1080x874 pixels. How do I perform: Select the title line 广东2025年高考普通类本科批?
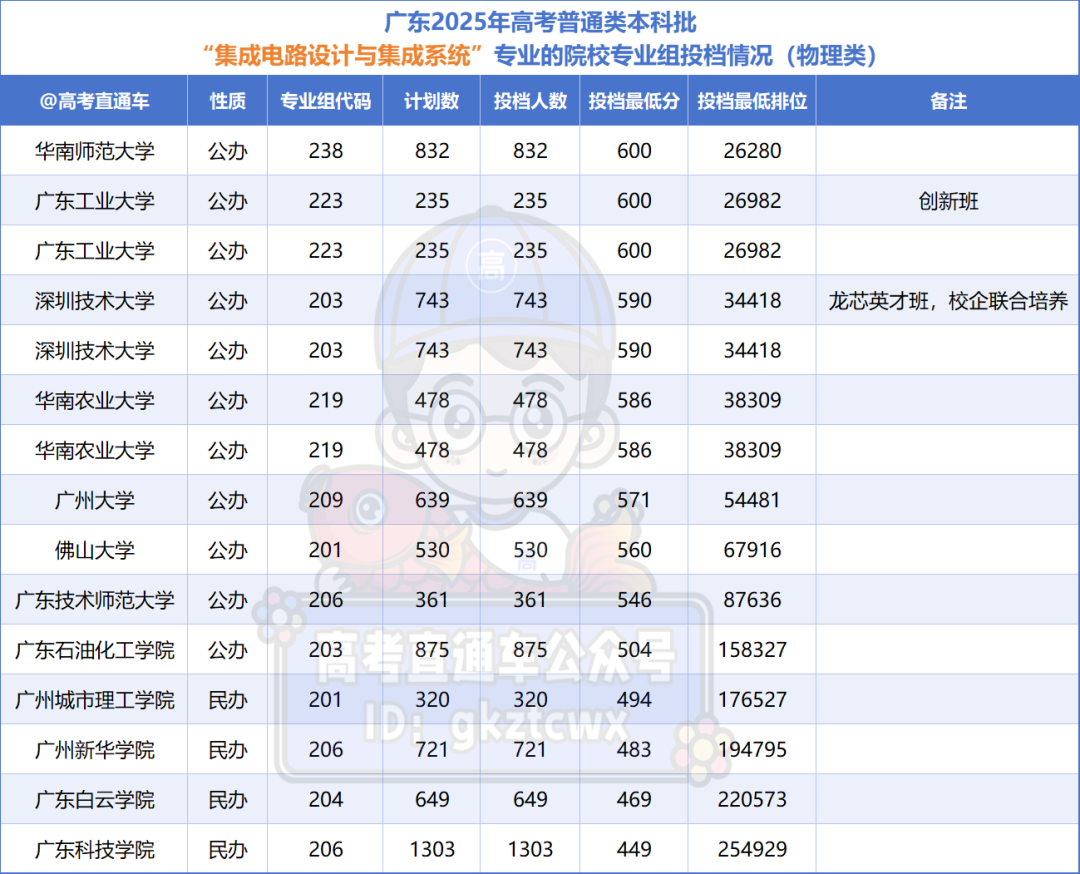click(541, 22)
